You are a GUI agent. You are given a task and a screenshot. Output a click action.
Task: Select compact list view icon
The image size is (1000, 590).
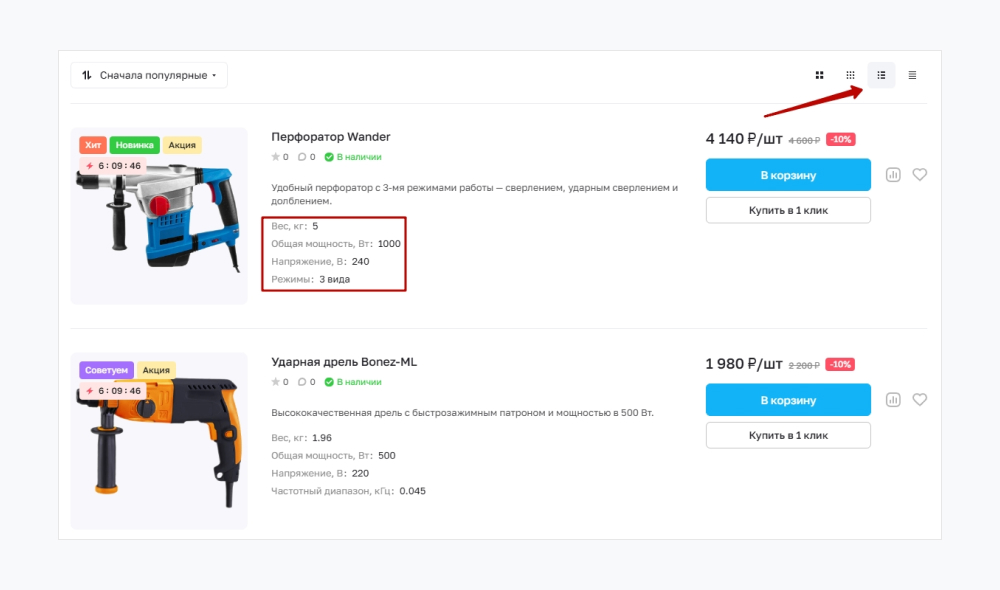[x=912, y=75]
